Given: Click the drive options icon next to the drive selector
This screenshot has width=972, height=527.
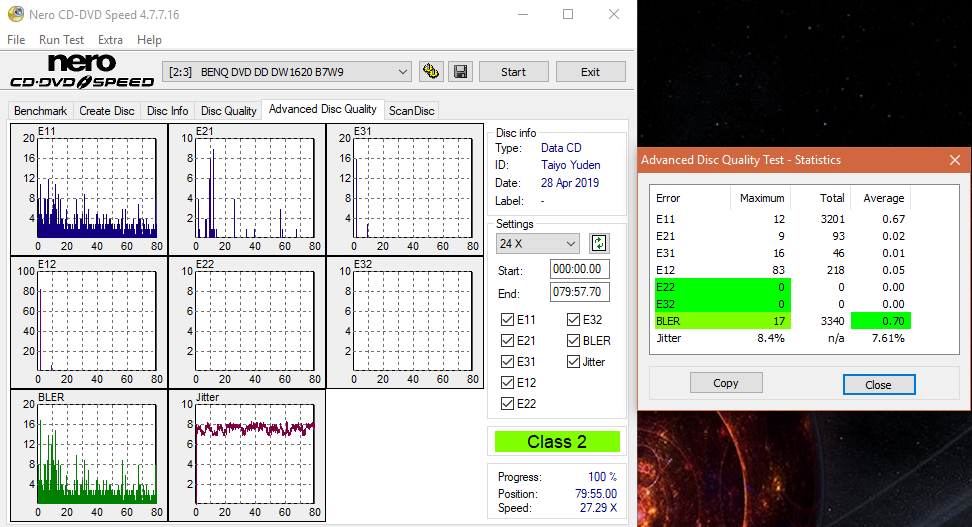Looking at the screenshot, I should [x=430, y=72].
